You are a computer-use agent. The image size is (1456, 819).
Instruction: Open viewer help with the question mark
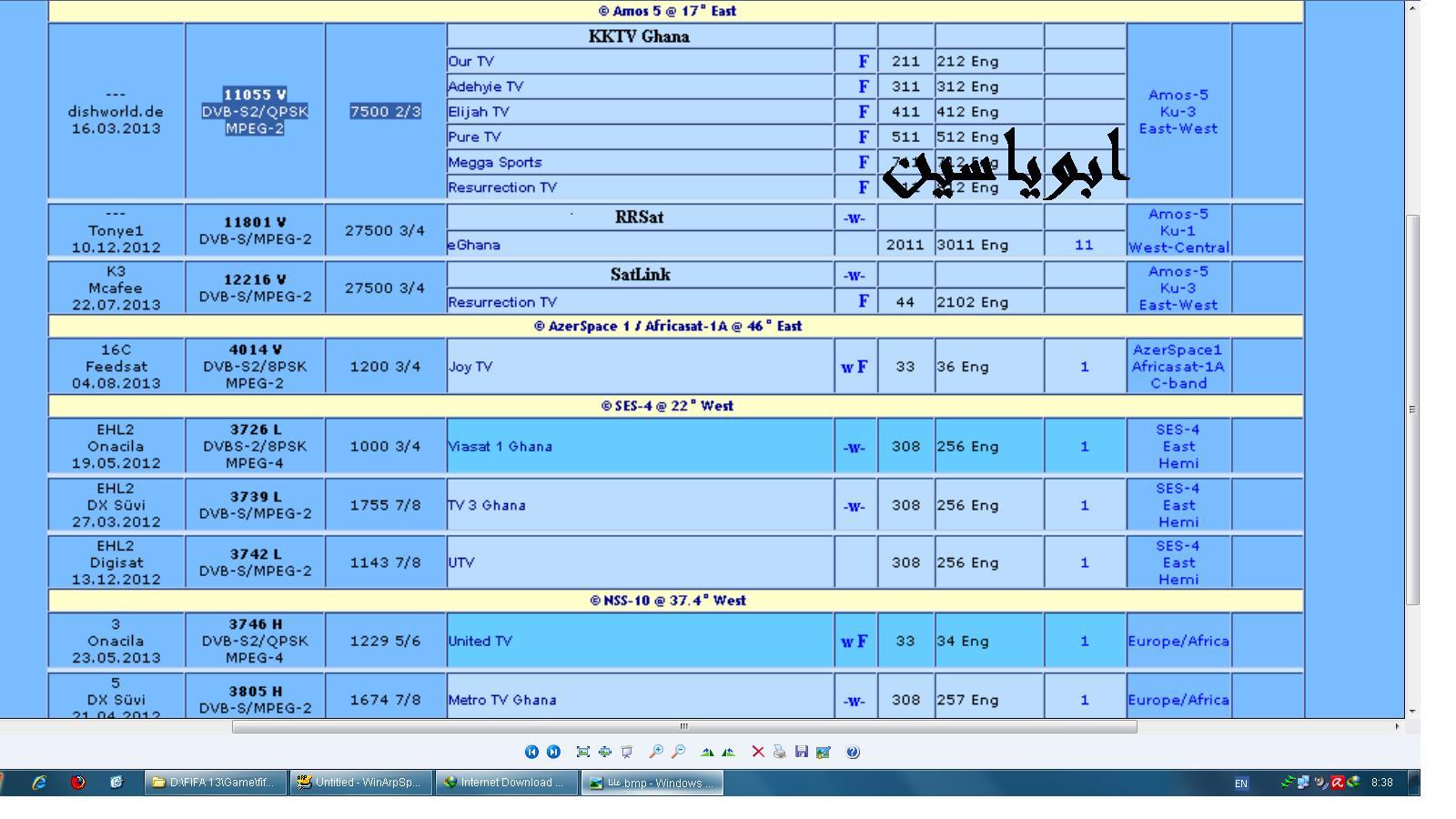(853, 752)
